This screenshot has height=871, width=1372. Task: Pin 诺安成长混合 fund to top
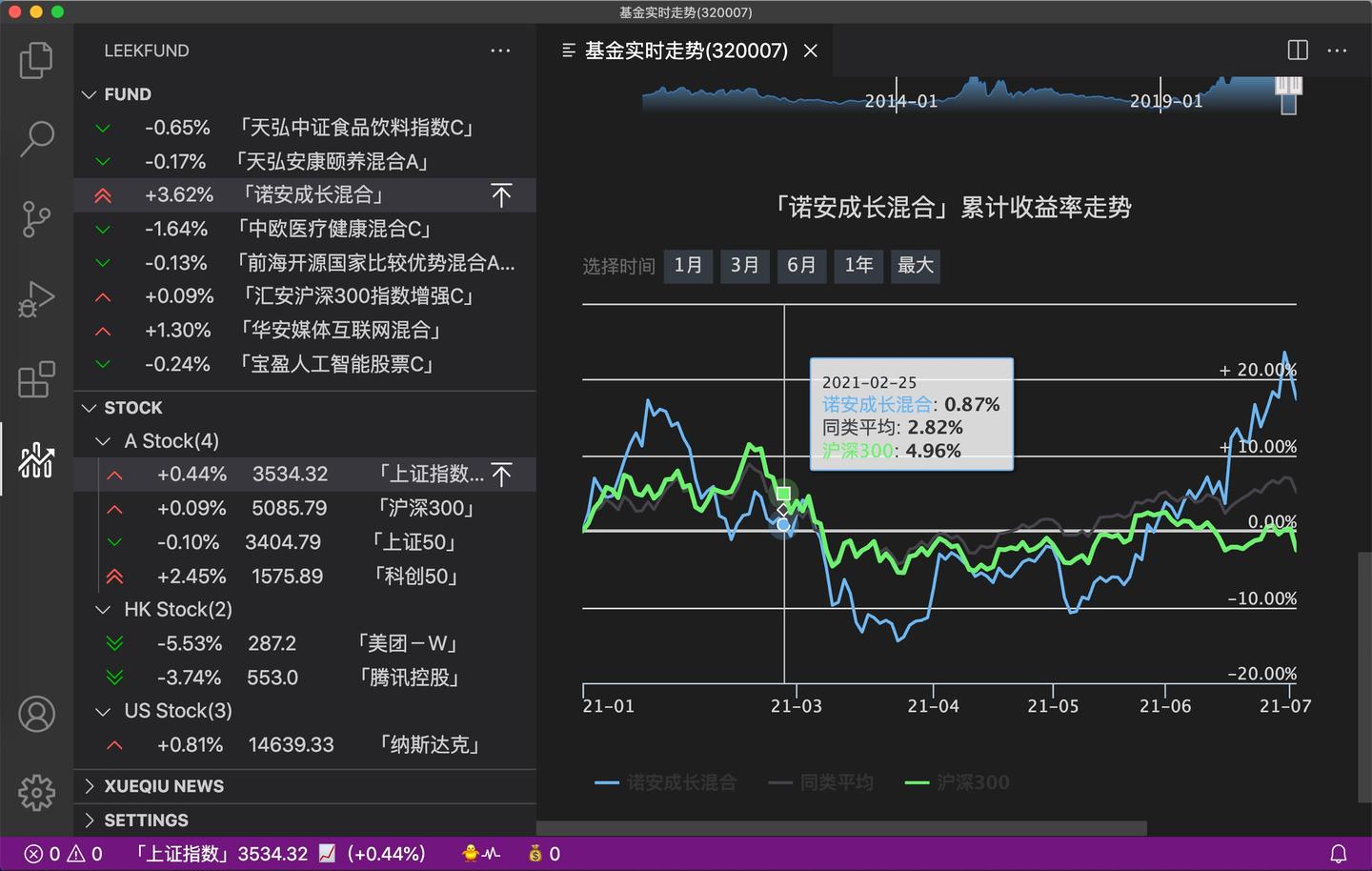pos(501,195)
